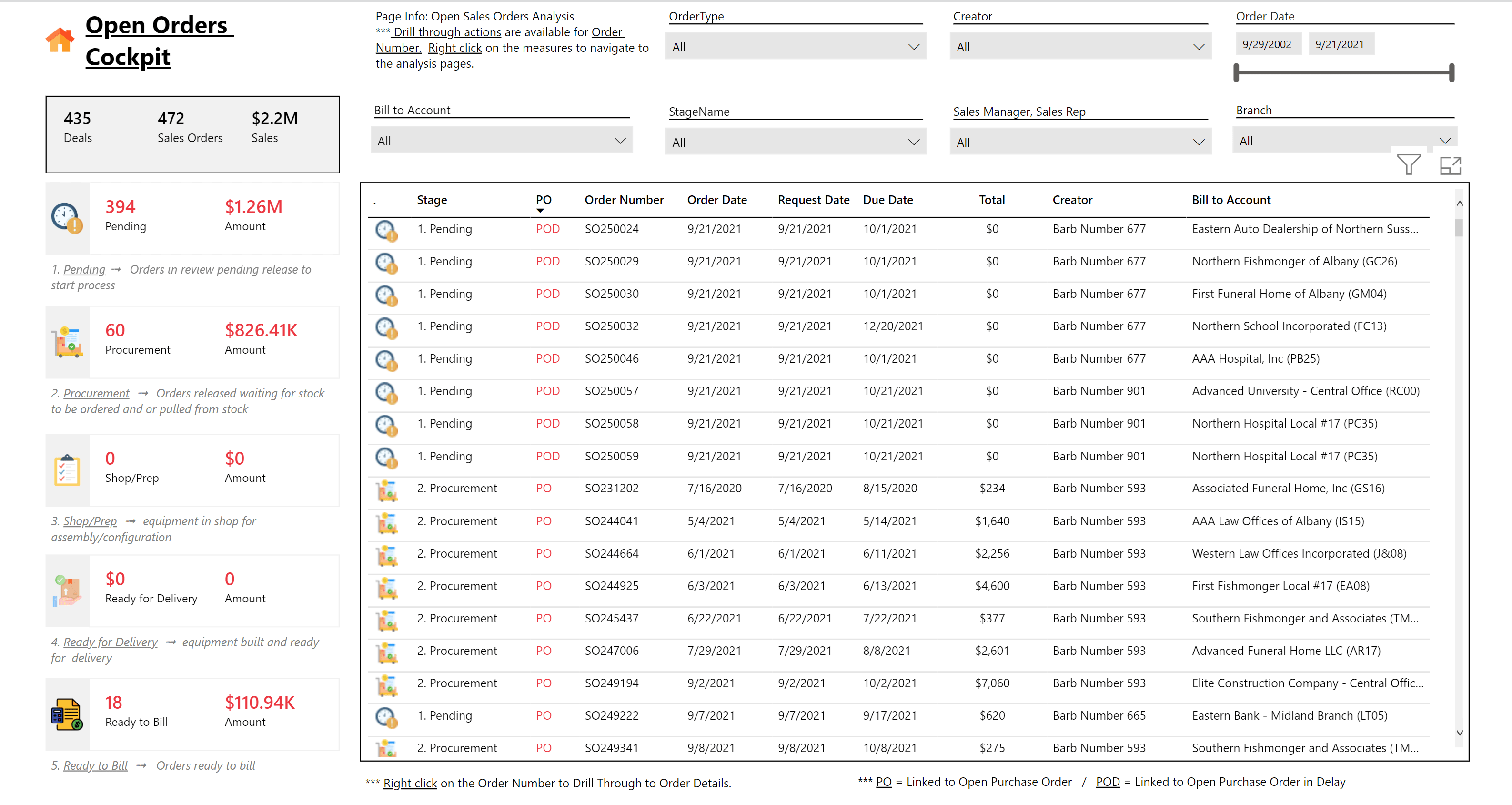Expand the Bill to Account dropdown
This screenshot has height=805, width=1512.
pyautogui.click(x=620, y=140)
